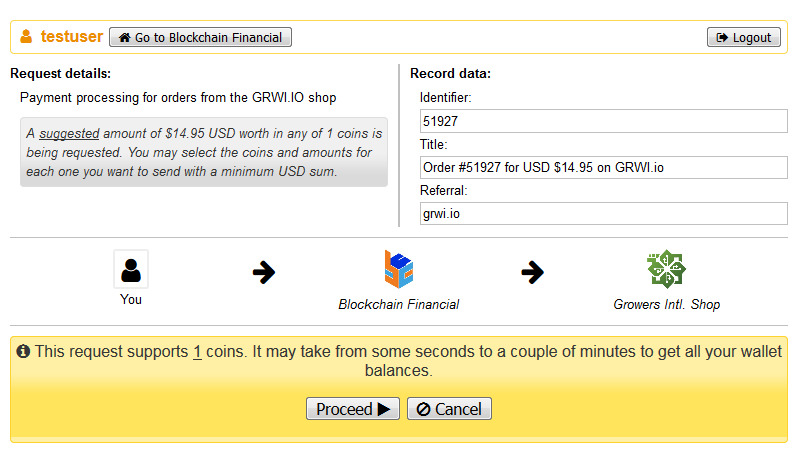Image resolution: width=798 pixels, height=466 pixels.
Task: Click the Blockchain Financial logo icon
Action: pyautogui.click(x=399, y=269)
